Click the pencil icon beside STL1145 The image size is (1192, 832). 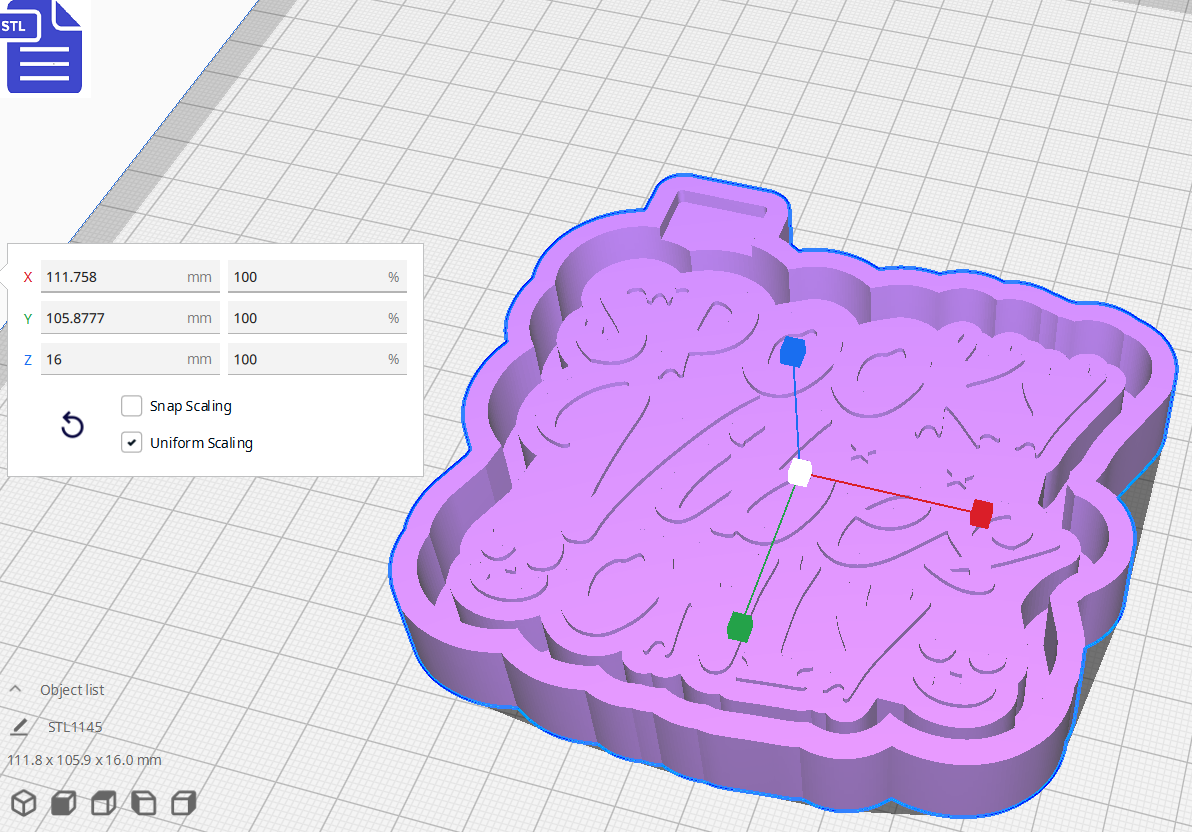[22, 726]
